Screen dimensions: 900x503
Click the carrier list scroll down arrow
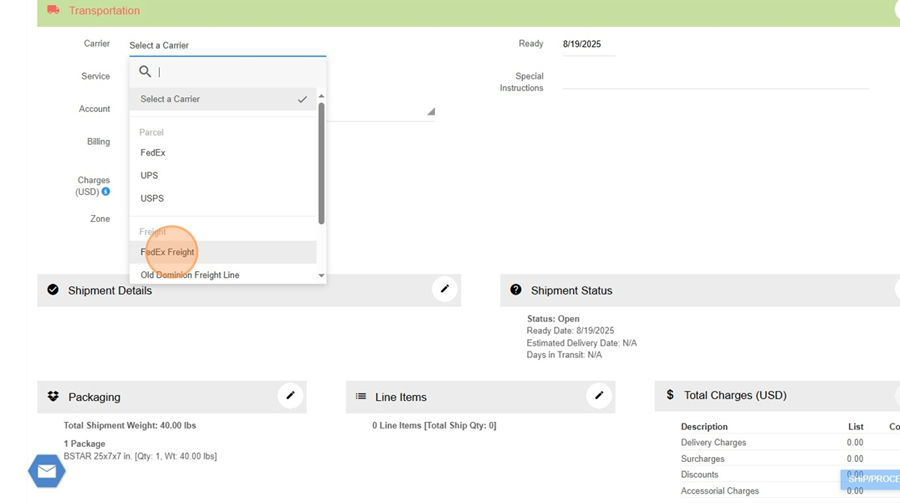(321, 275)
